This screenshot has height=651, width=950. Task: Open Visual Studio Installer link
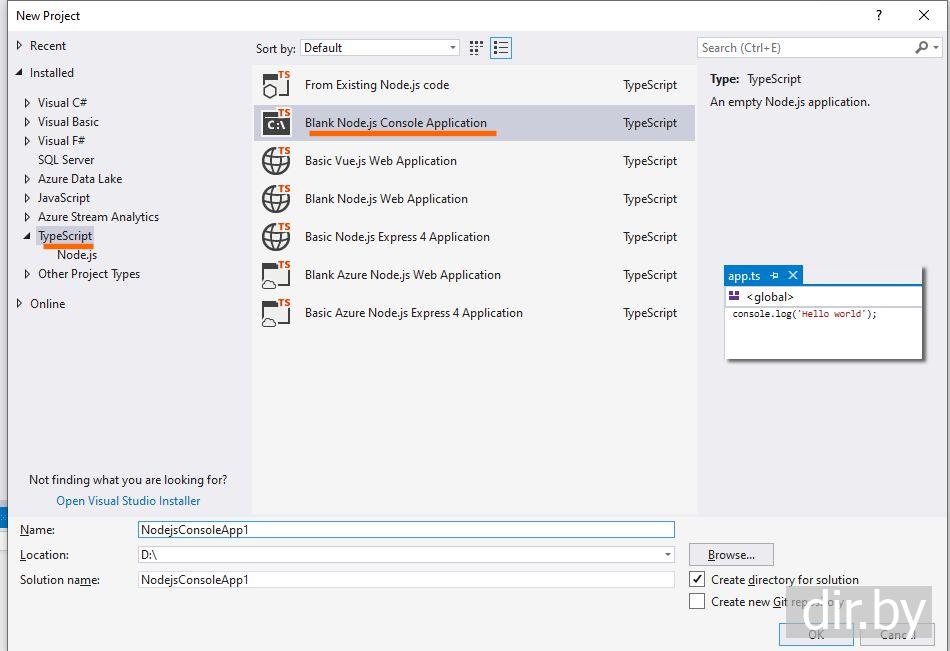point(128,501)
